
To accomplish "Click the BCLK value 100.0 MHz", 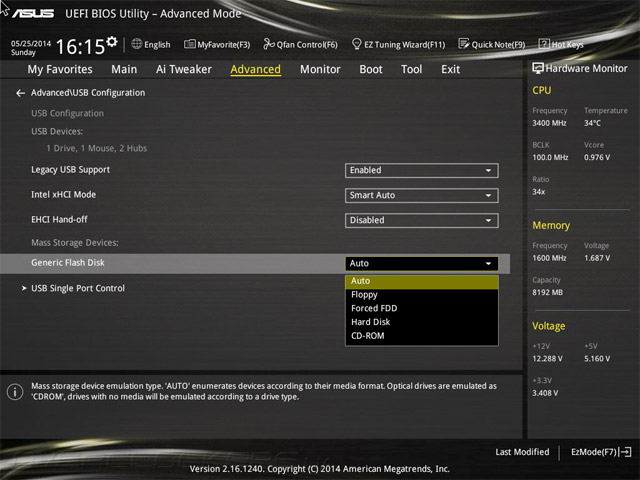I will (x=550, y=157).
